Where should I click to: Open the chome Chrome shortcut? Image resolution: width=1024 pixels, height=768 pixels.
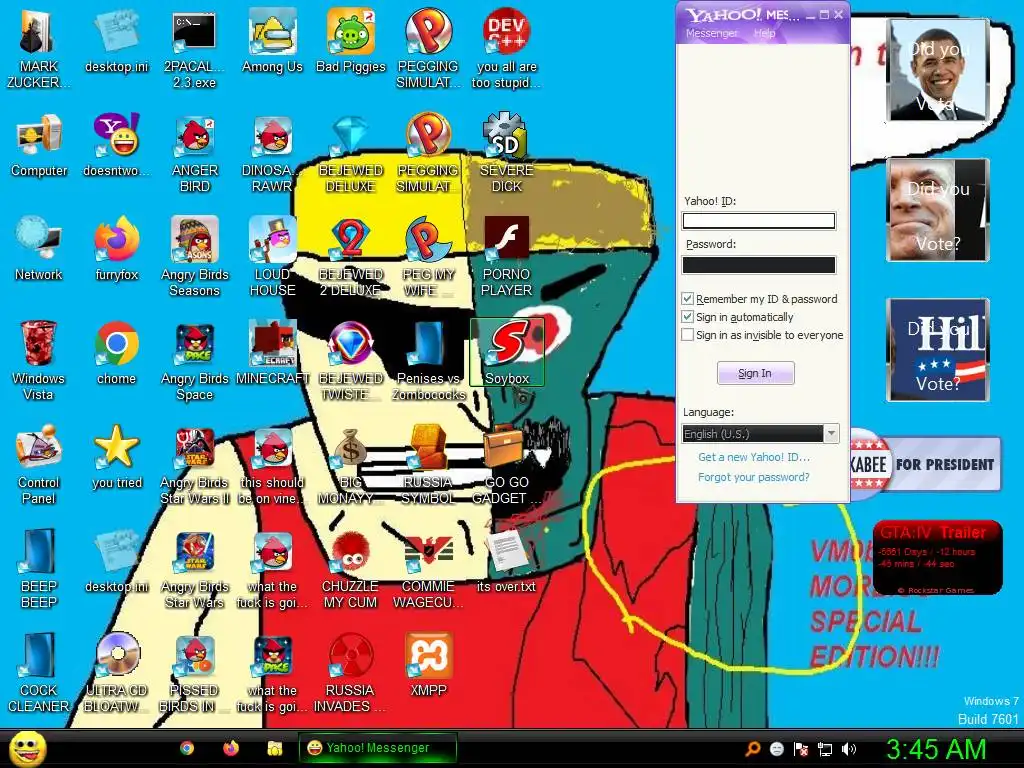(x=116, y=353)
